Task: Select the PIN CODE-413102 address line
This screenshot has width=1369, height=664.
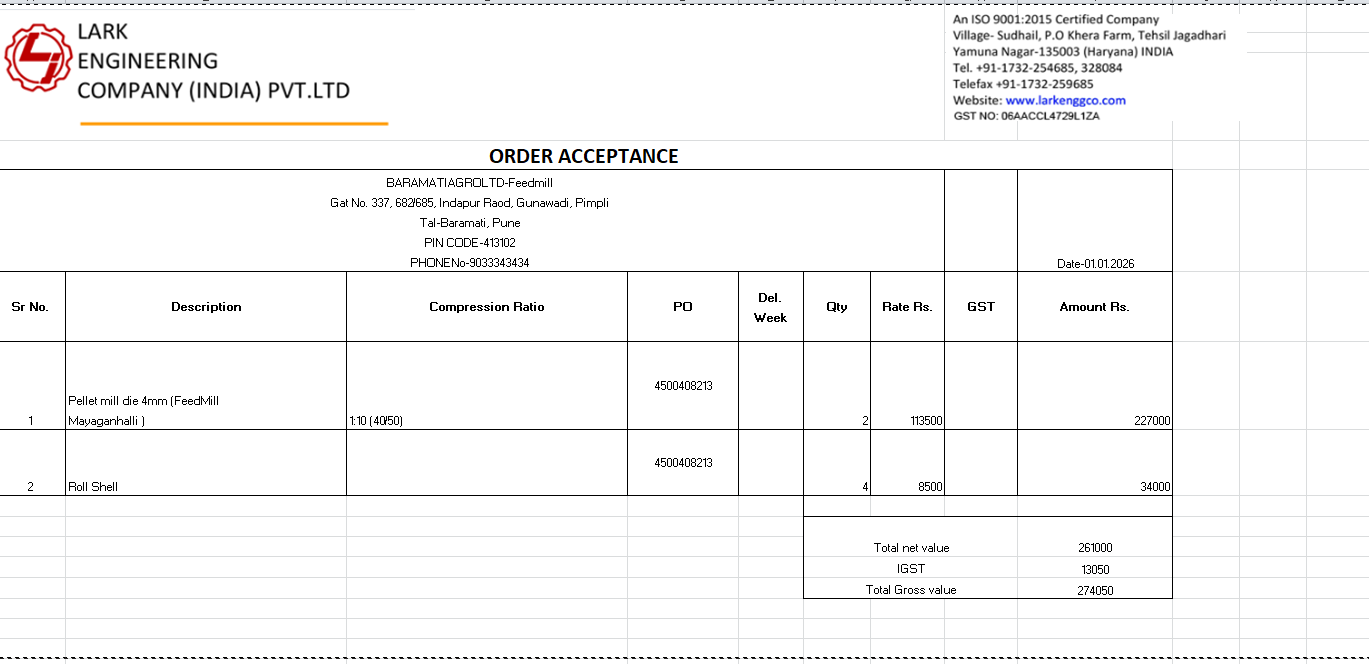Action: click(x=469, y=243)
